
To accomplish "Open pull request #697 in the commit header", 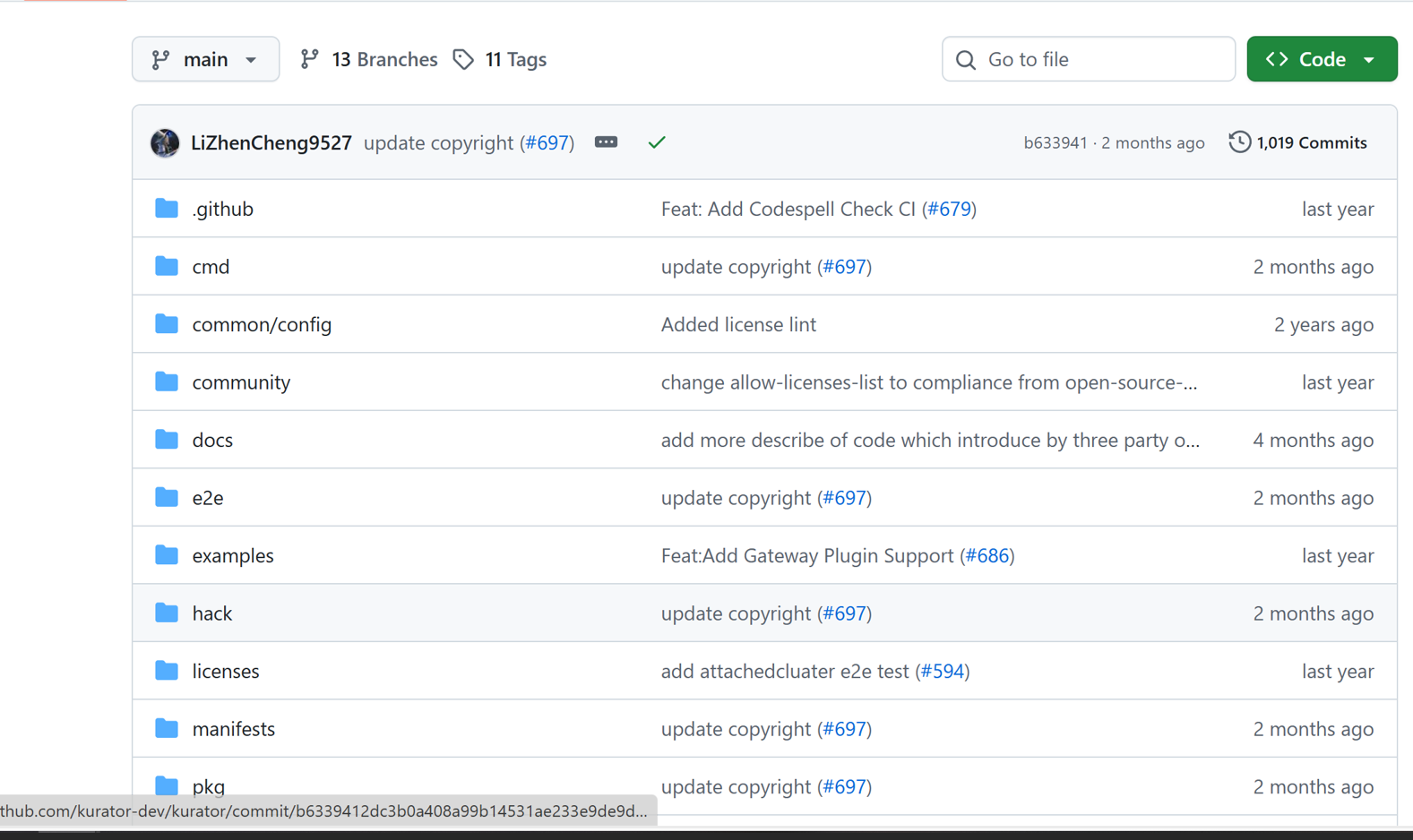I will click(547, 142).
